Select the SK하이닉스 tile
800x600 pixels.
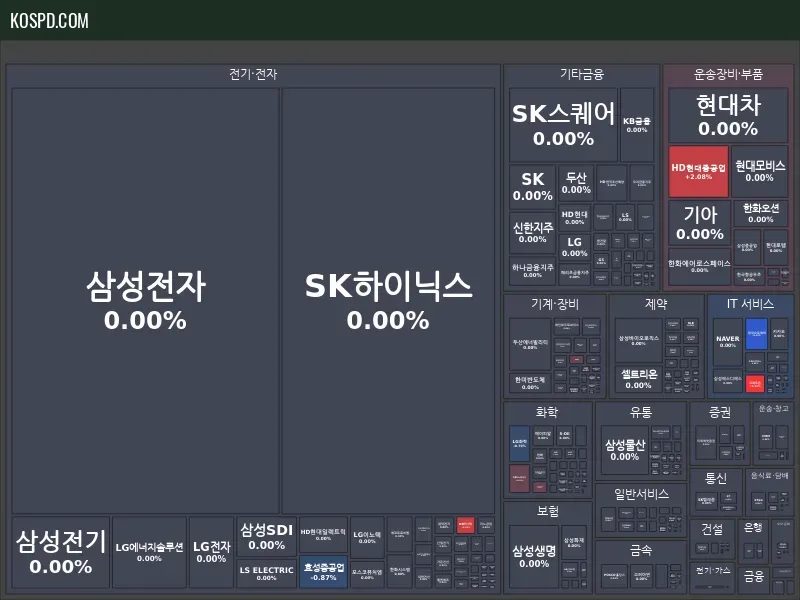pos(388,301)
